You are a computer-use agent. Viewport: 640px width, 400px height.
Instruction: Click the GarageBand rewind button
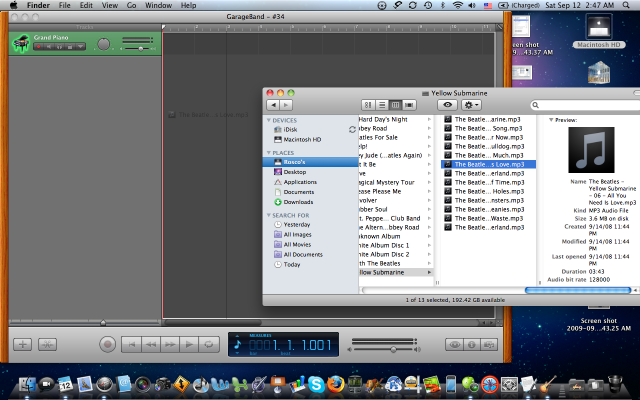pos(151,344)
